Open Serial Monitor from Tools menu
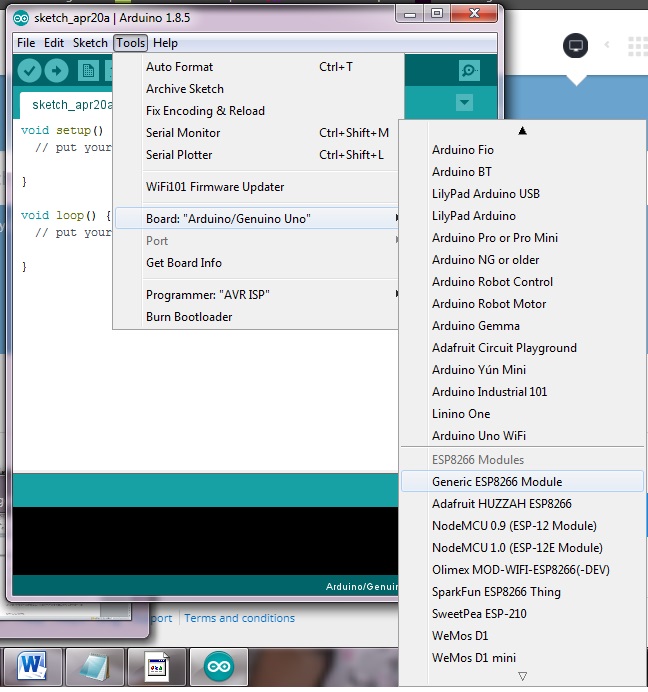 (258, 133)
